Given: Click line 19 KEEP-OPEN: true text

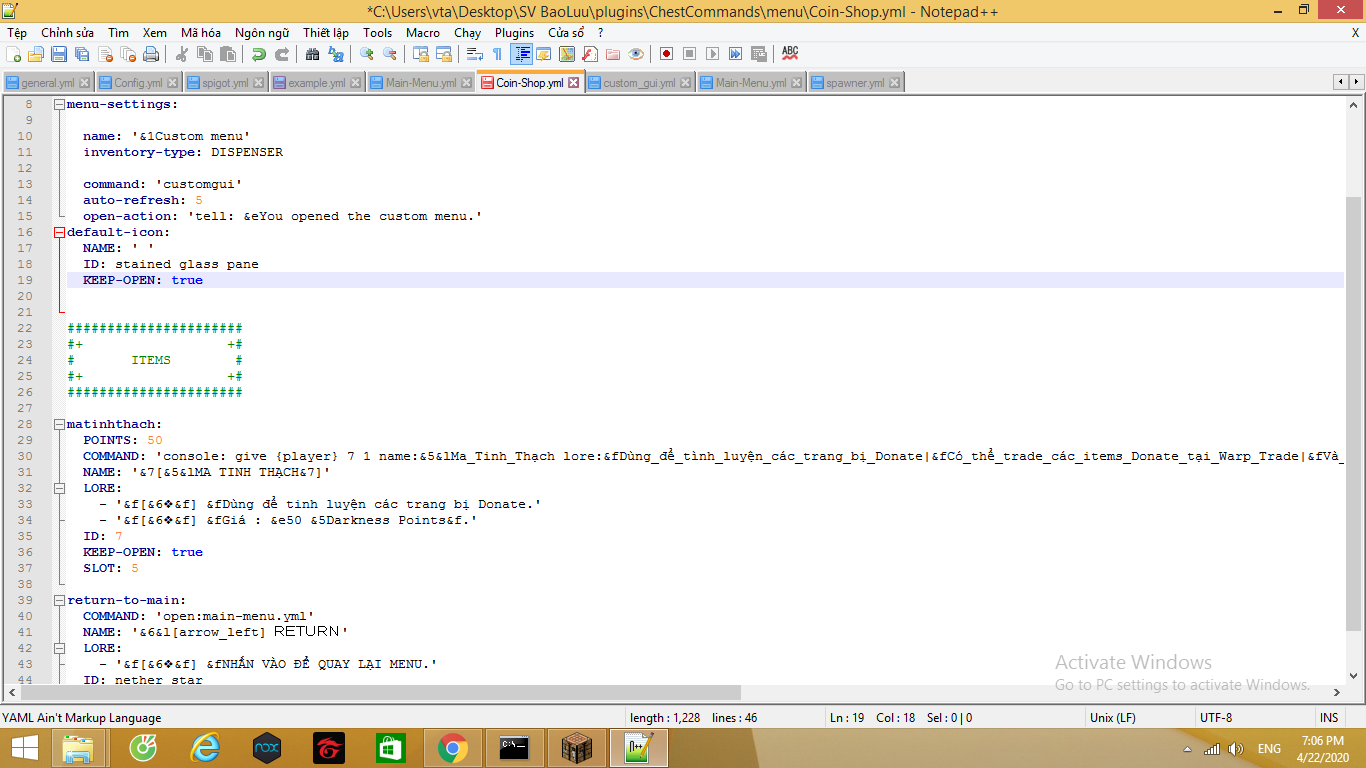Looking at the screenshot, I should coord(143,280).
